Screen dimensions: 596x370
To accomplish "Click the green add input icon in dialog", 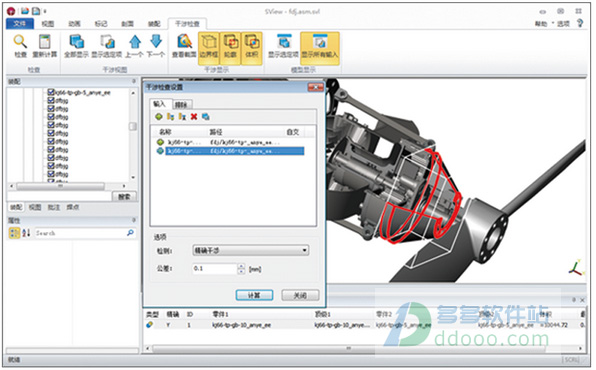I will pyautogui.click(x=159, y=116).
